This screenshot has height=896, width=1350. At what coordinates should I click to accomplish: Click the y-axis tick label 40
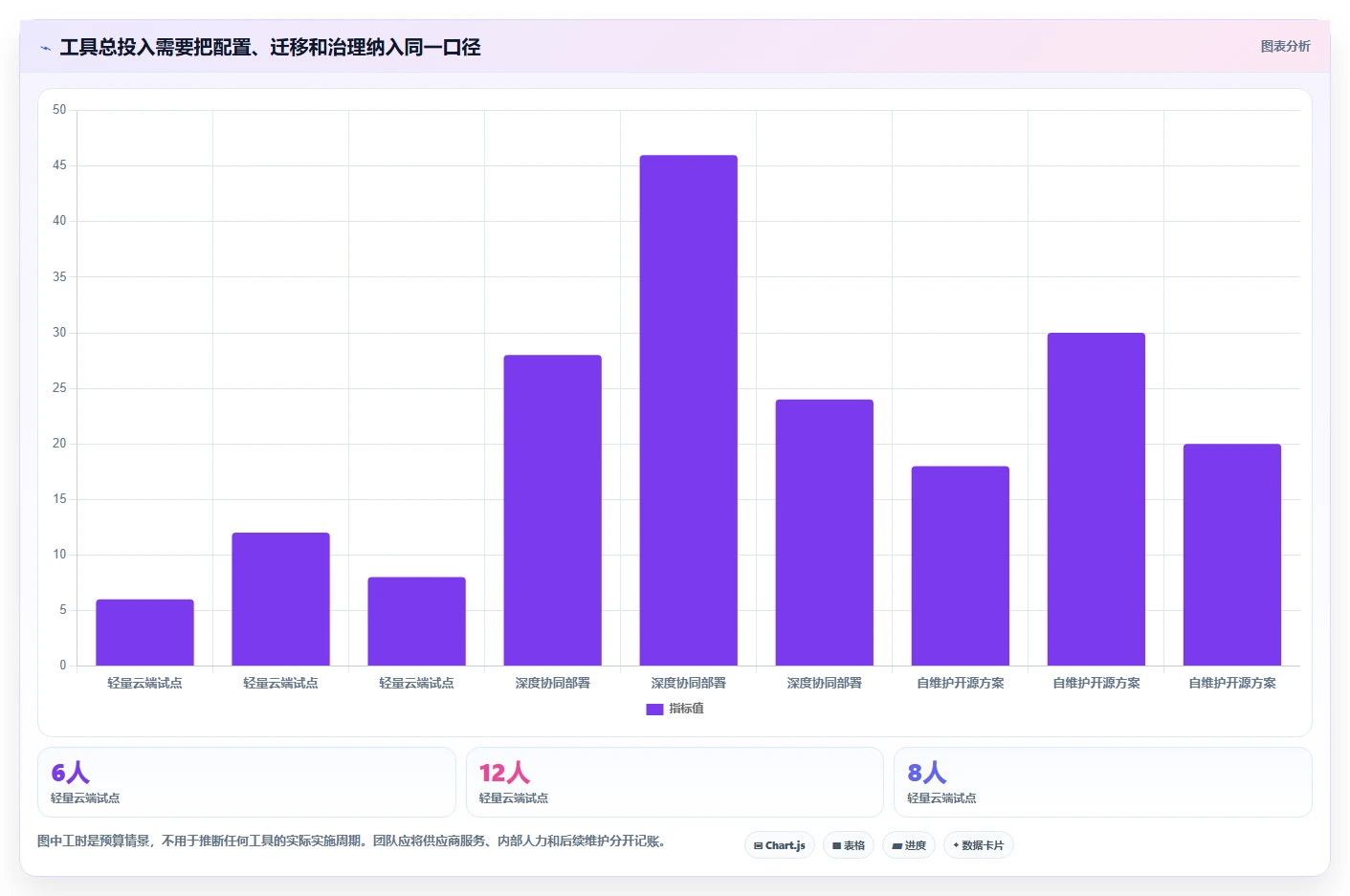59,221
